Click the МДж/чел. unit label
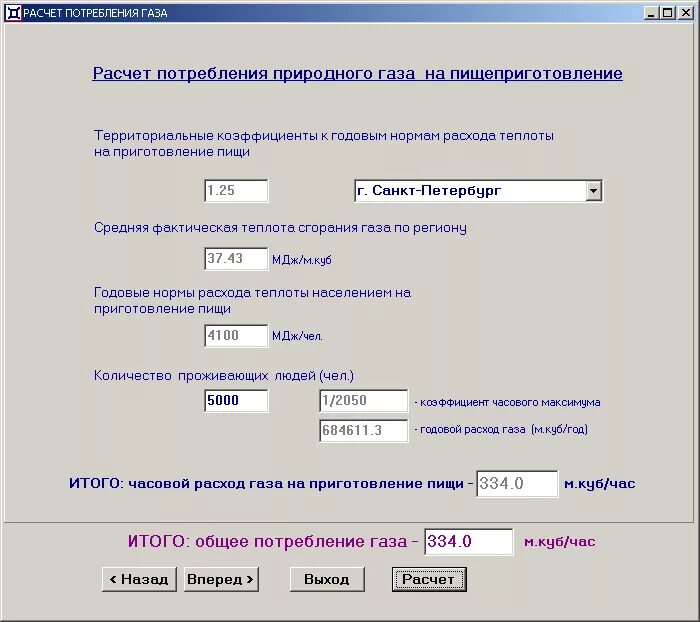 pyautogui.click(x=297, y=336)
